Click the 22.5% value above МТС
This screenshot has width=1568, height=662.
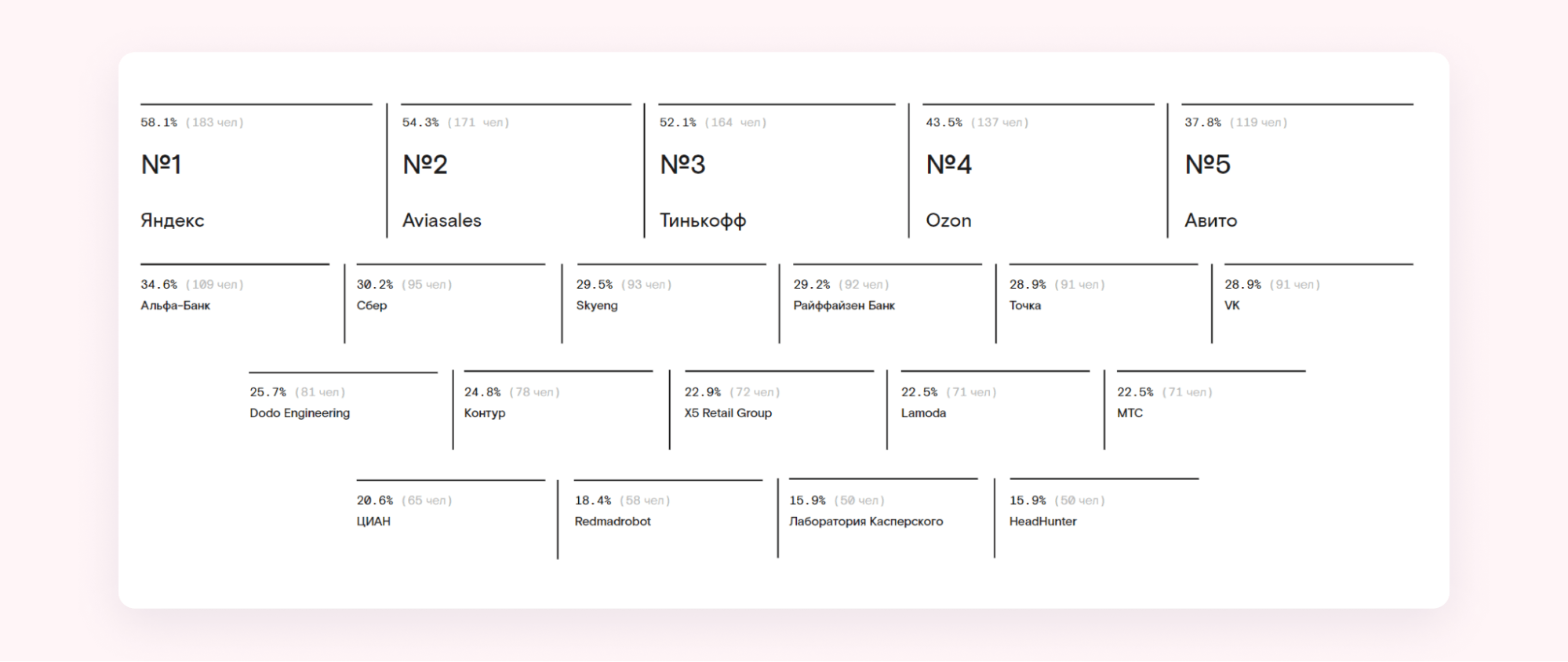pos(1135,392)
